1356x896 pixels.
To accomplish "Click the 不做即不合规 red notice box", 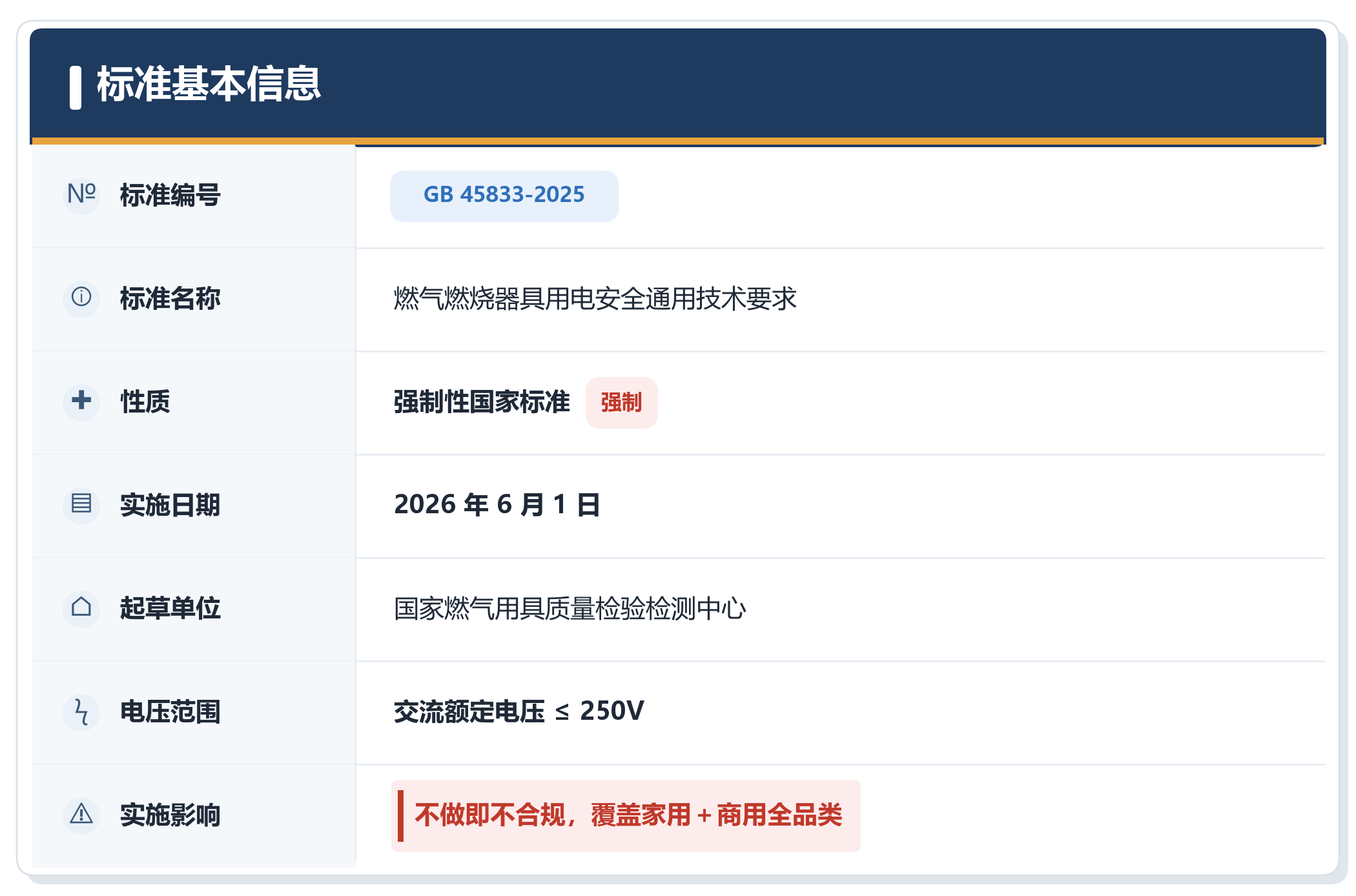I will tap(626, 816).
